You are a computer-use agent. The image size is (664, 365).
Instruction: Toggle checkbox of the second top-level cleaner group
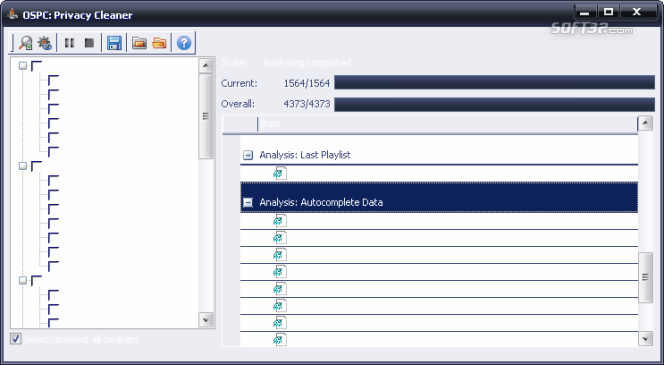click(x=36, y=166)
